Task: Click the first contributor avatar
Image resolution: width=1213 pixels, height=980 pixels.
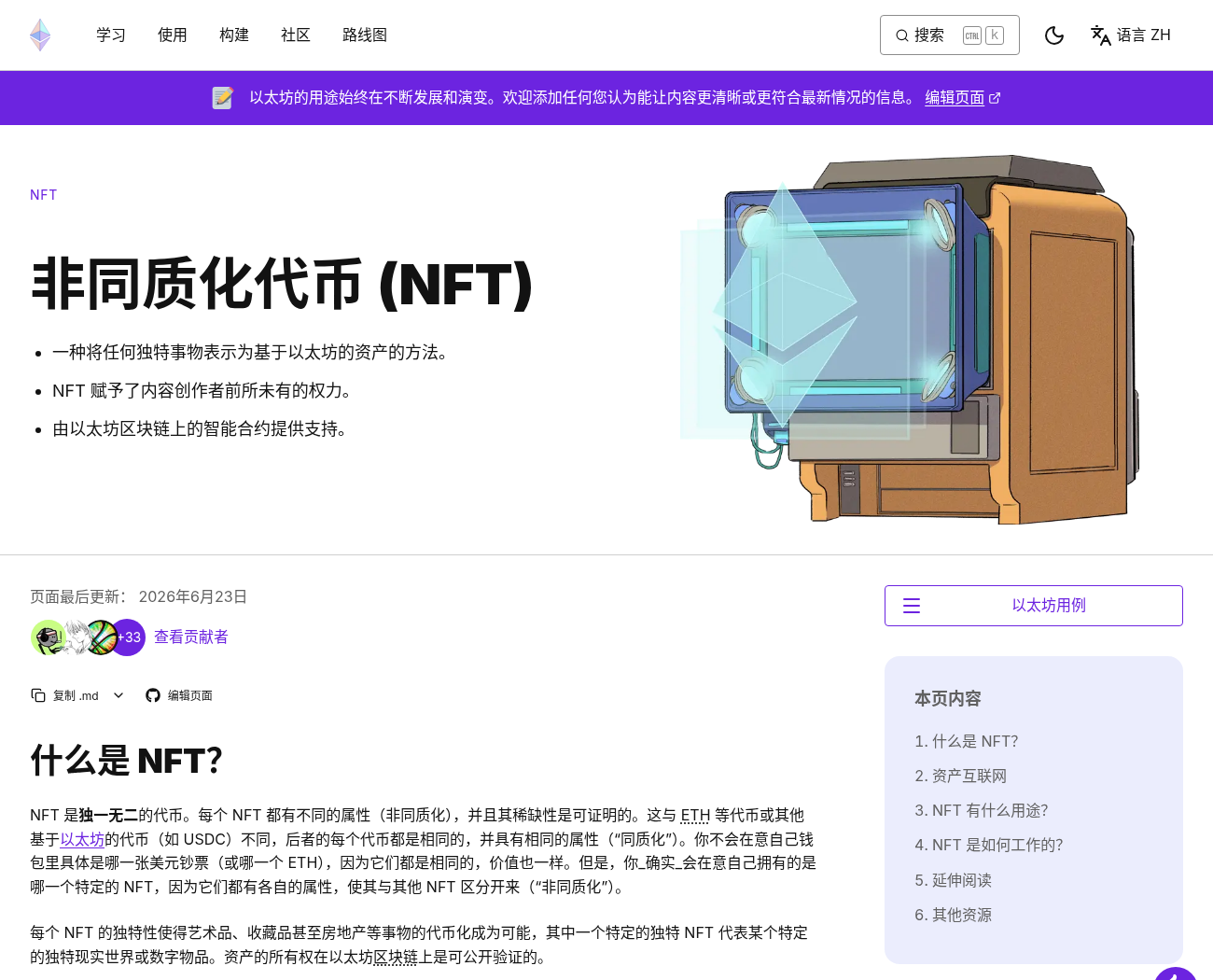Action: (48, 637)
